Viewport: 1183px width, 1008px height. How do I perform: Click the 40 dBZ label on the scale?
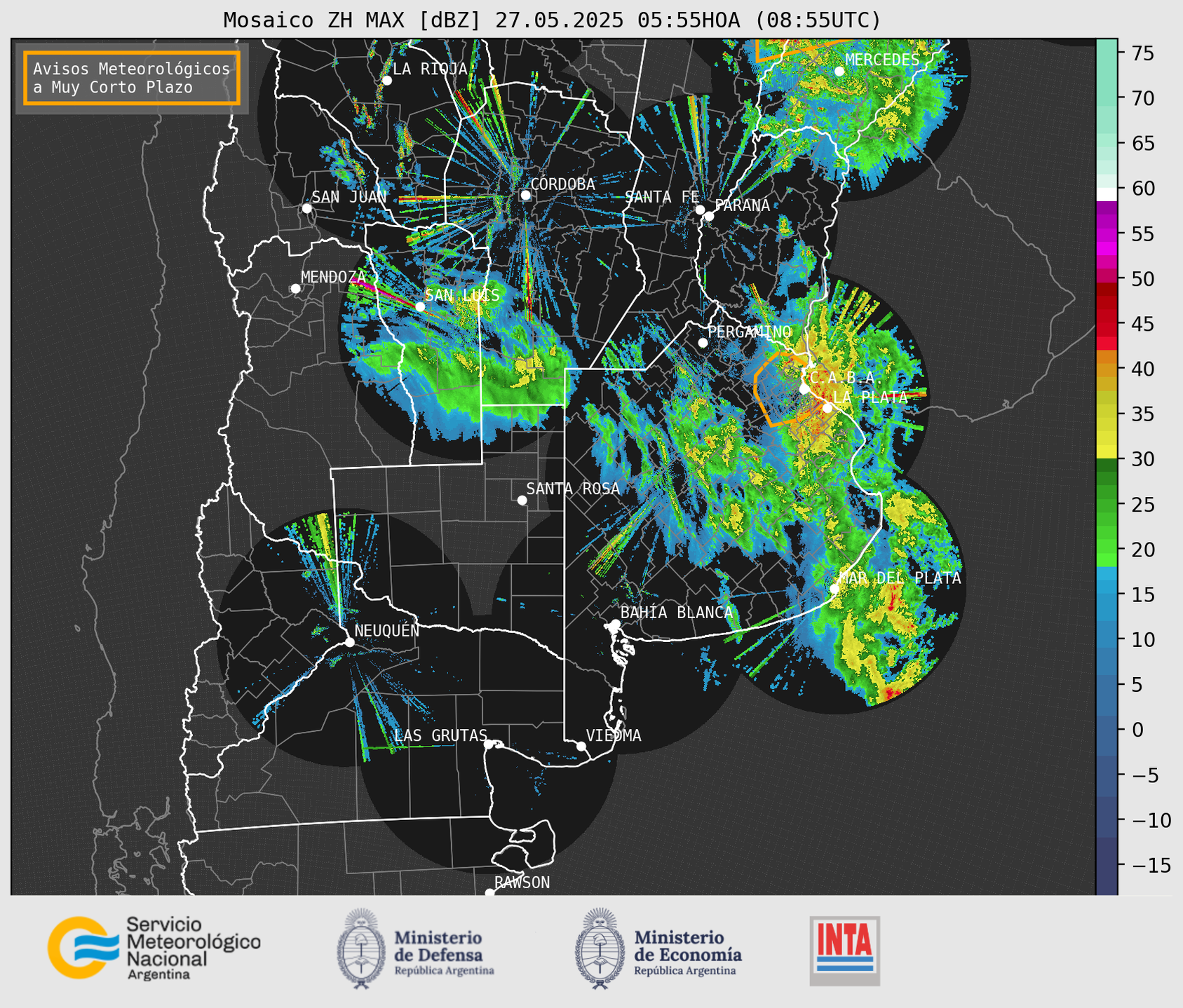point(1143,369)
